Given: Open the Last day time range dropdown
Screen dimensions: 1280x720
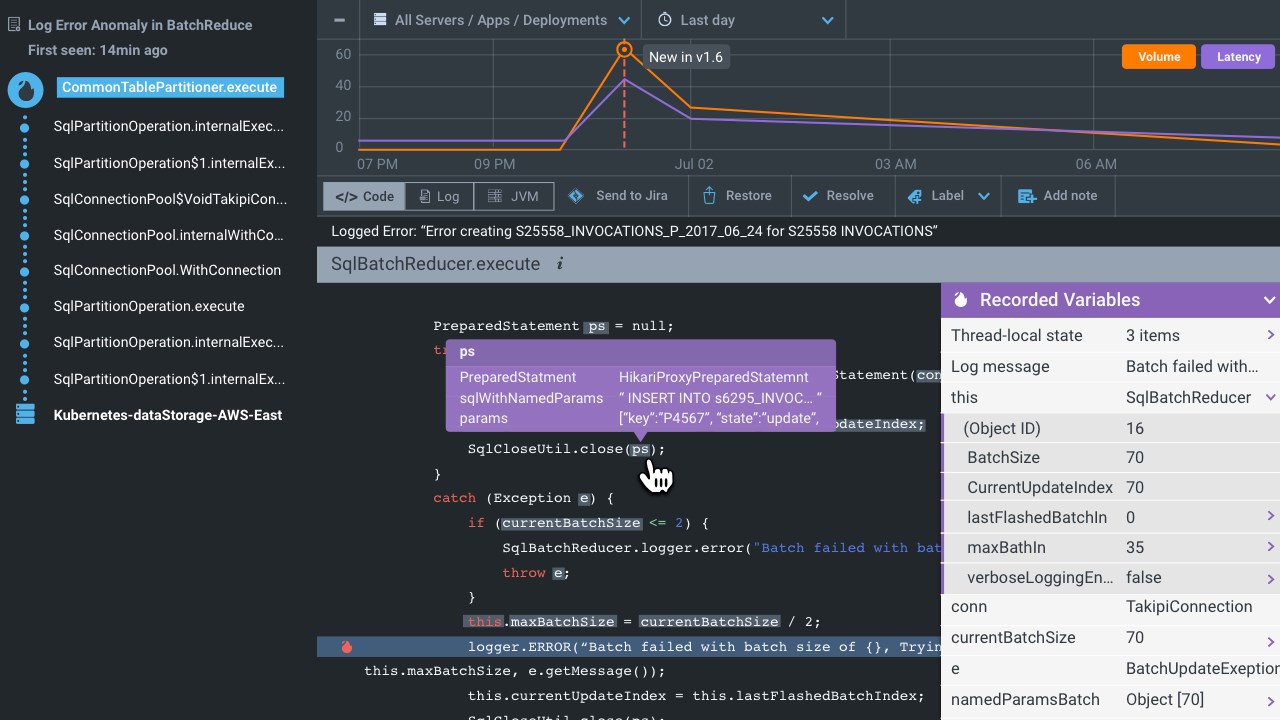Looking at the screenshot, I should point(745,20).
